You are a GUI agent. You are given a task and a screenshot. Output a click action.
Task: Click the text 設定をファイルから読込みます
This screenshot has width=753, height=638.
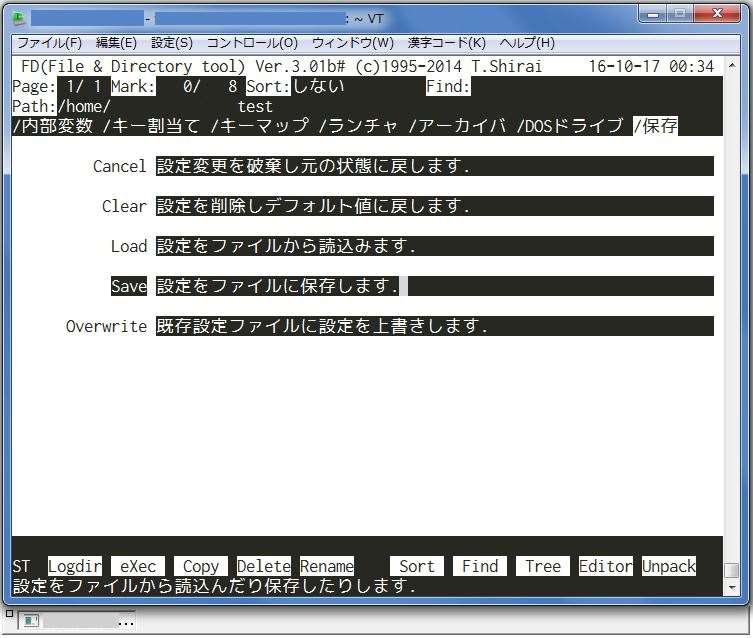click(x=286, y=246)
